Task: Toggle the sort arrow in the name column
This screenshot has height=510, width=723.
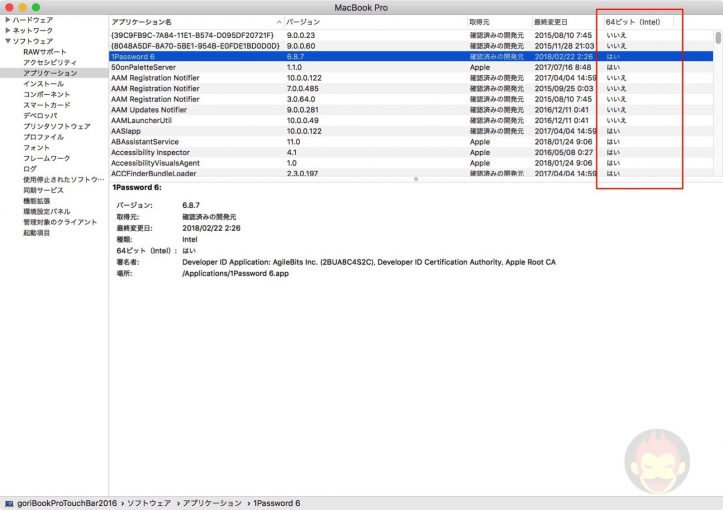Action: (279, 22)
